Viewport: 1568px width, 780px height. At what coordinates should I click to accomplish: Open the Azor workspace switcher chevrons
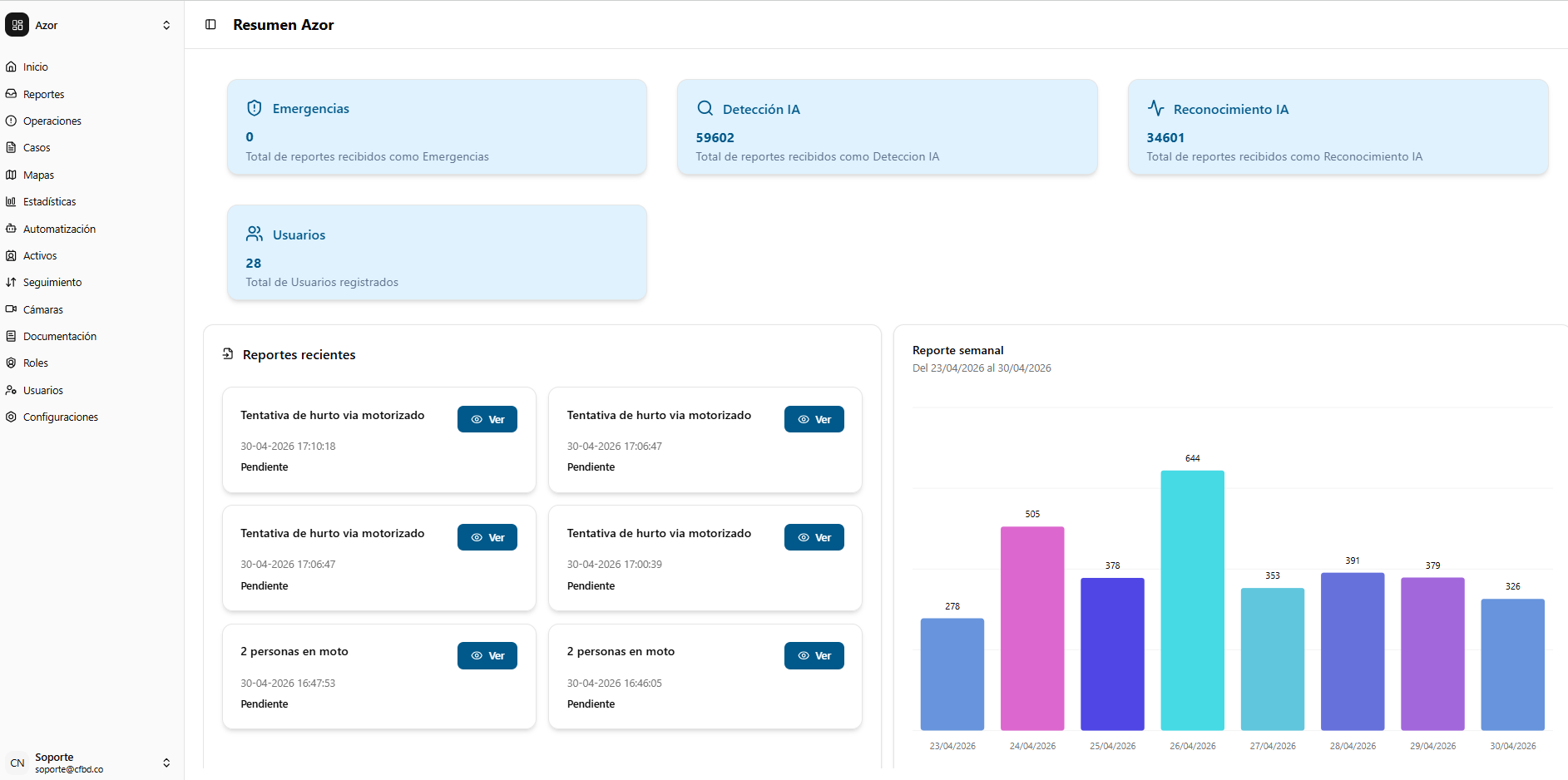click(166, 25)
